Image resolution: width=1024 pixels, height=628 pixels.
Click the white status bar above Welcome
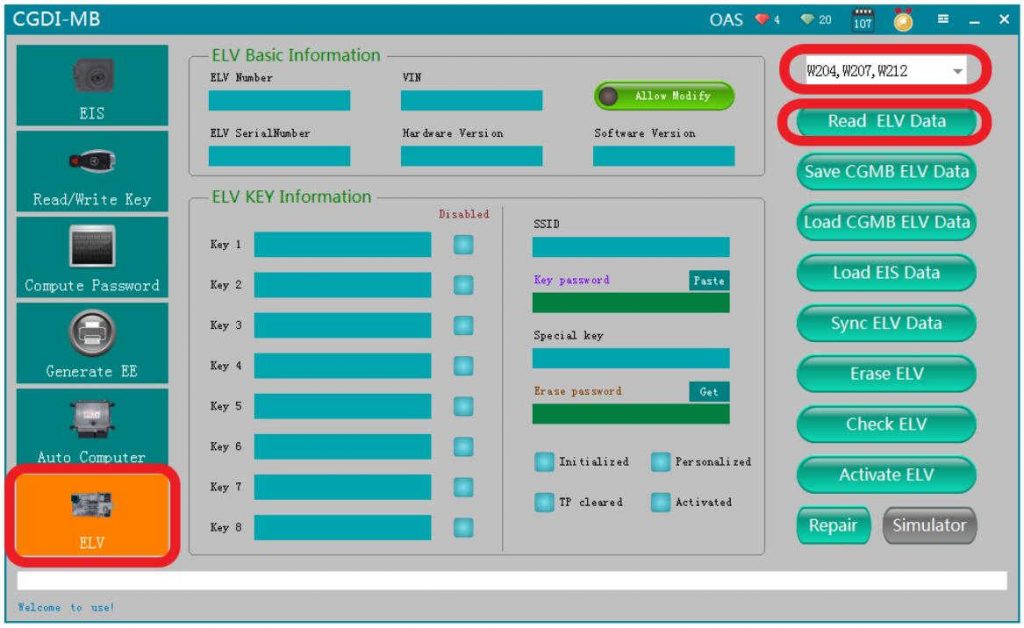(x=512, y=581)
